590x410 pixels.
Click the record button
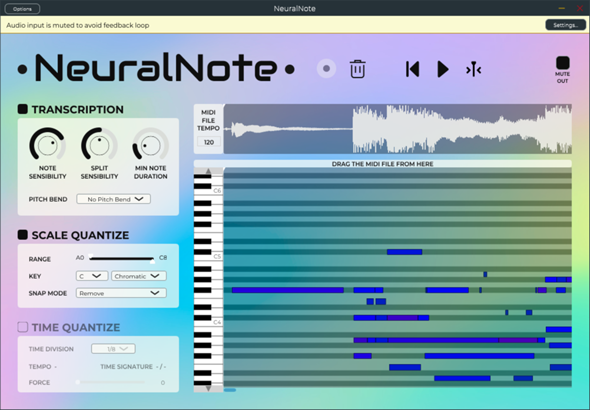click(326, 69)
